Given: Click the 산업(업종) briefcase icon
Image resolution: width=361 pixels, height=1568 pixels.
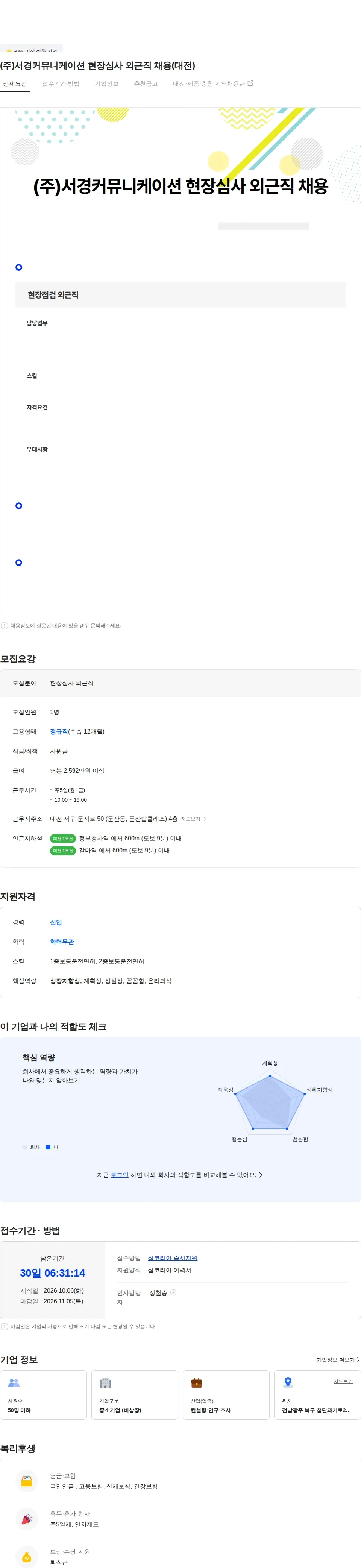Looking at the screenshot, I should pos(197,1382).
